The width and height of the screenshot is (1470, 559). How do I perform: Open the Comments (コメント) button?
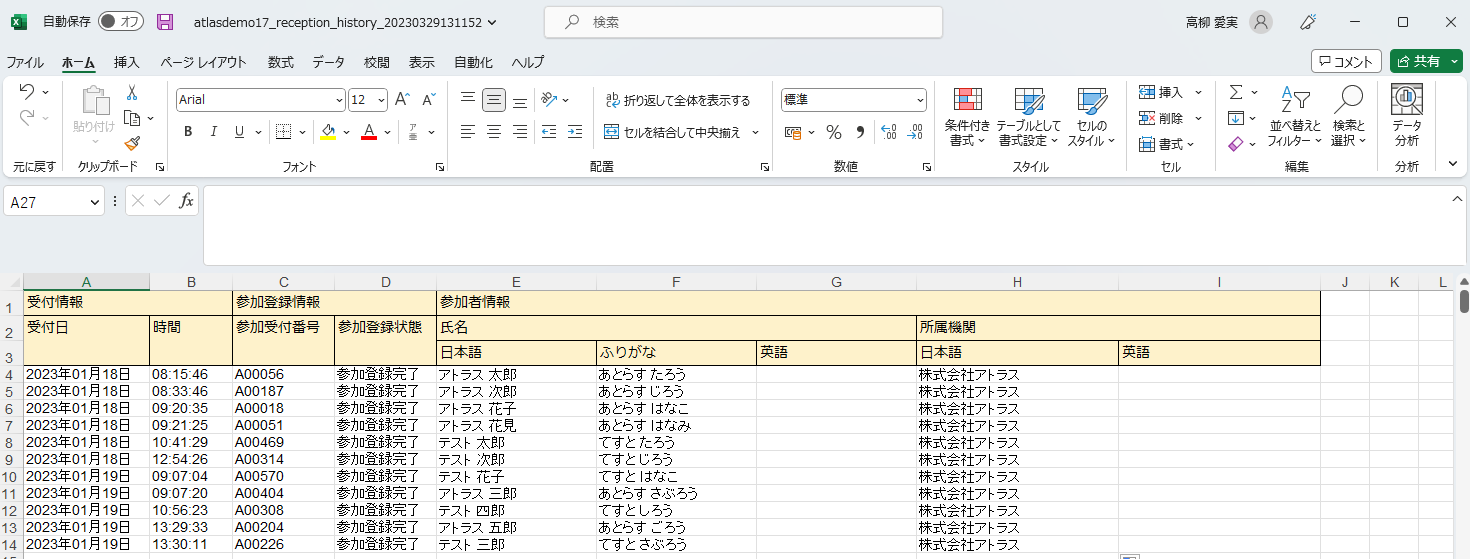click(x=1346, y=62)
